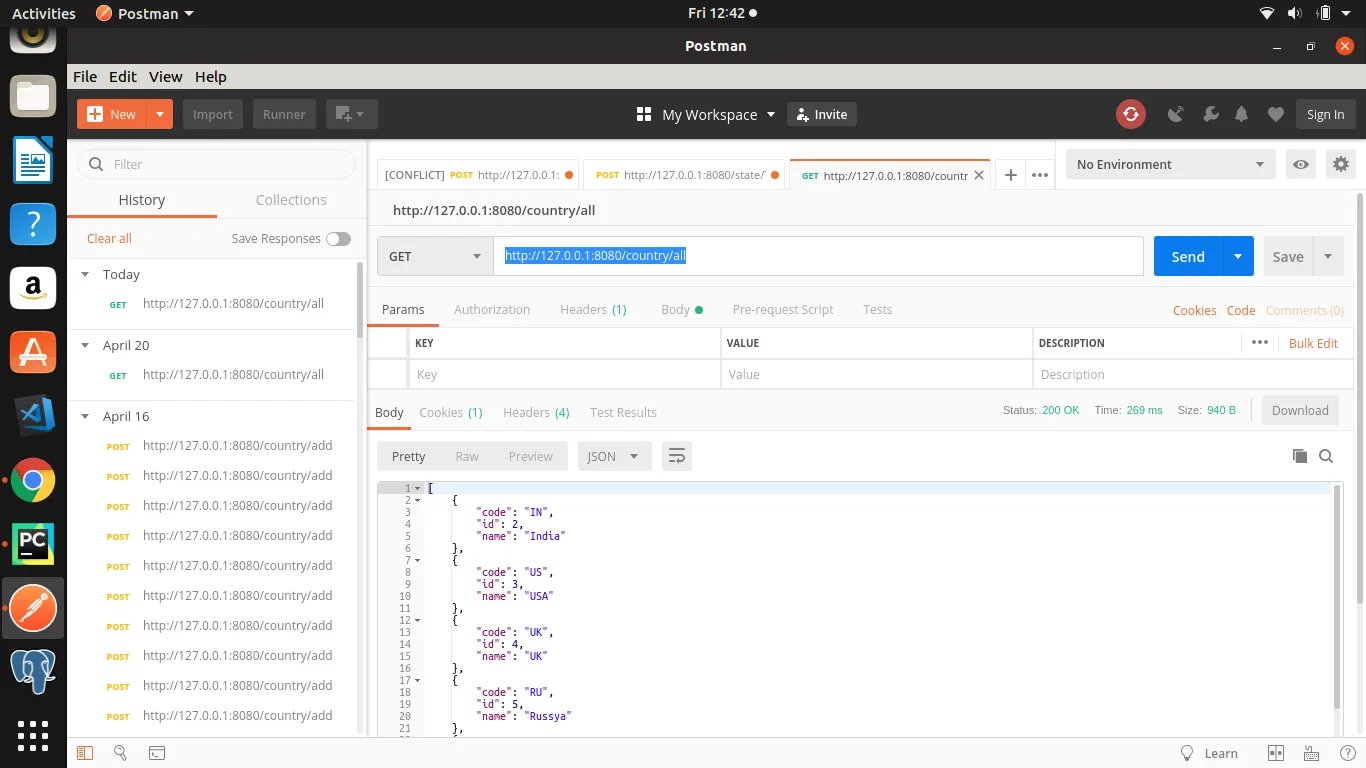
Task: Switch to two pane layout icon
Action: click(x=1275, y=753)
